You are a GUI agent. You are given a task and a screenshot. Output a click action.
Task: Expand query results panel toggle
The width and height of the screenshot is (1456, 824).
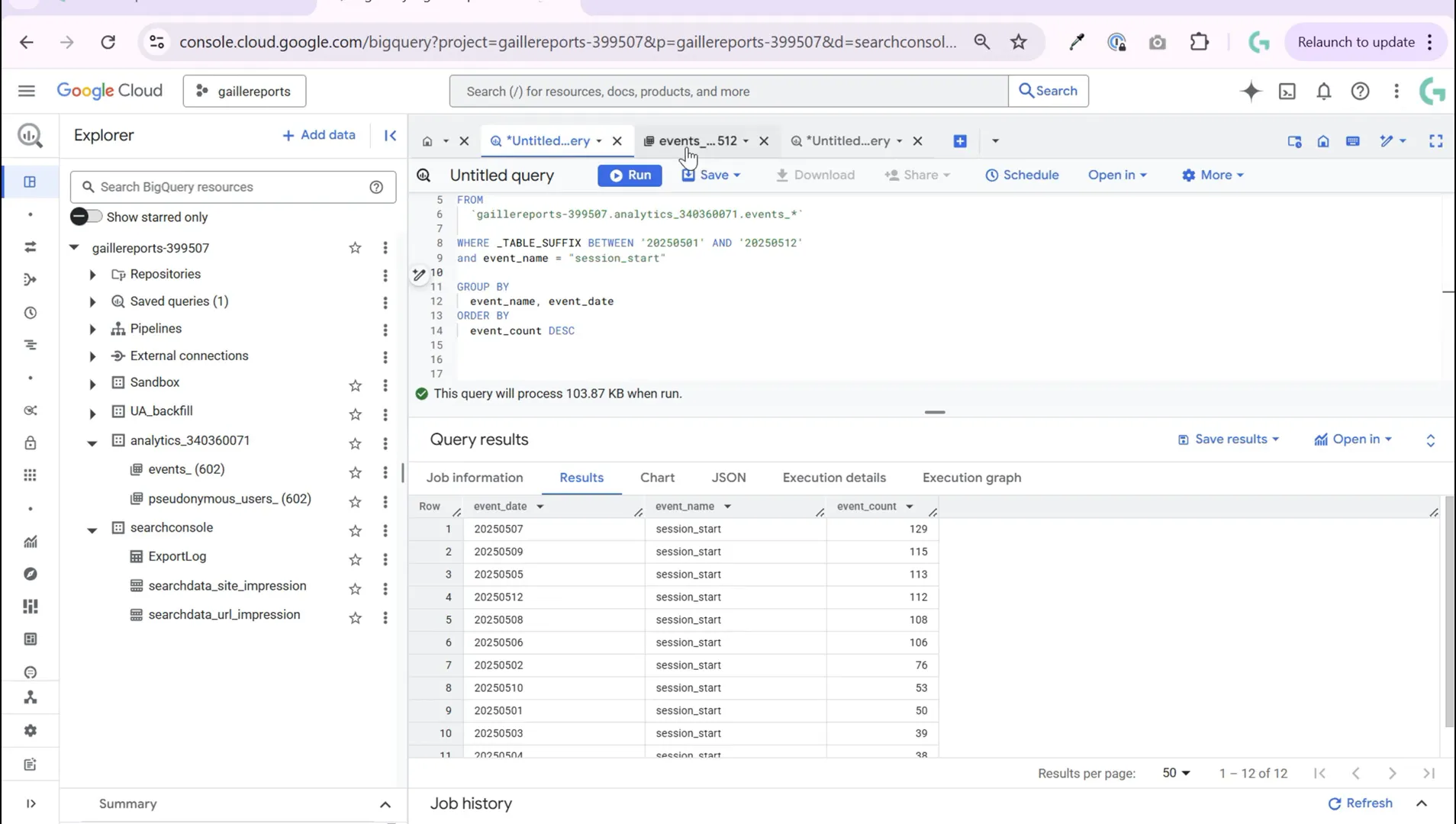pos(1431,440)
